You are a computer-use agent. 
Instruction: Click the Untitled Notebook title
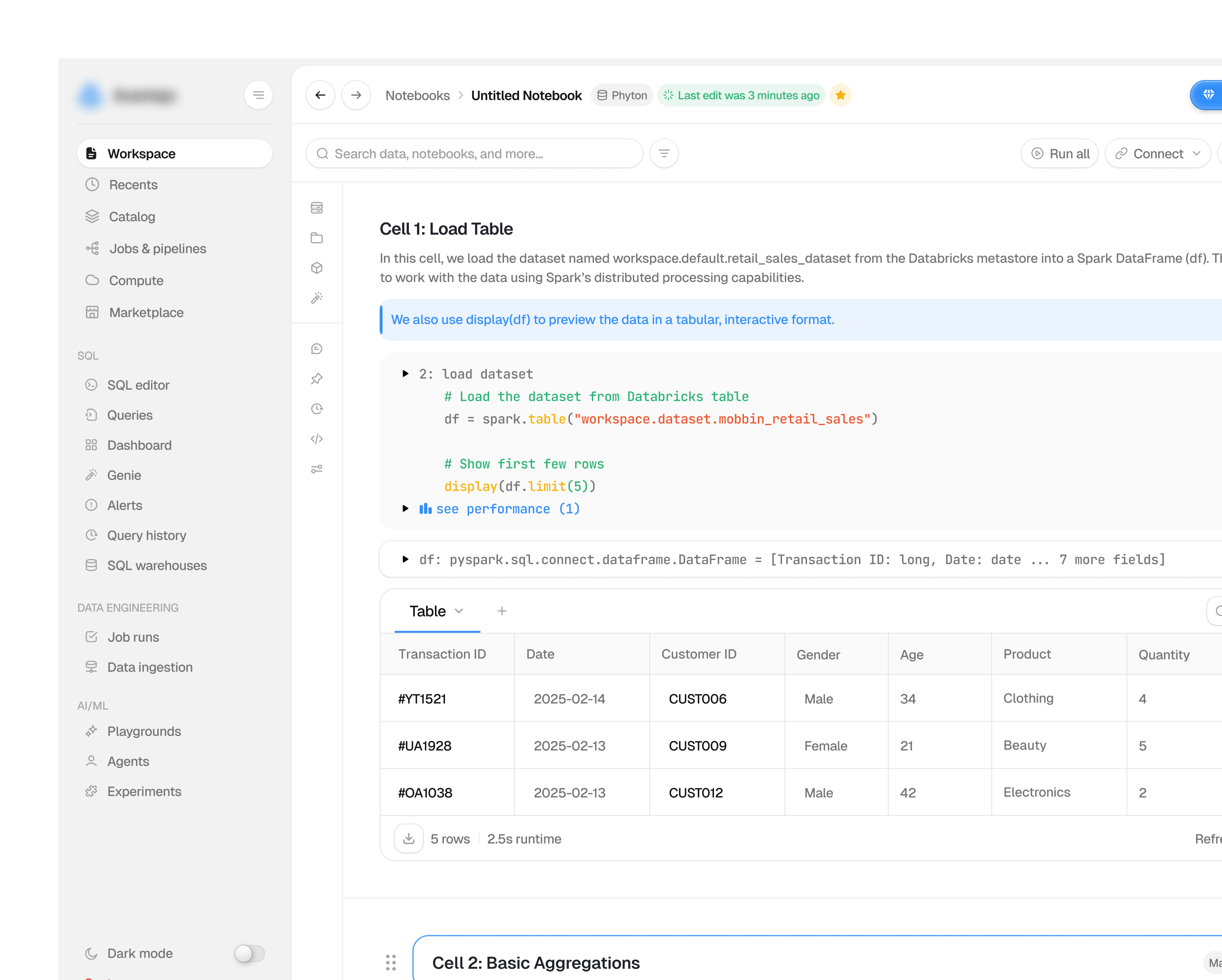pyautogui.click(x=526, y=95)
